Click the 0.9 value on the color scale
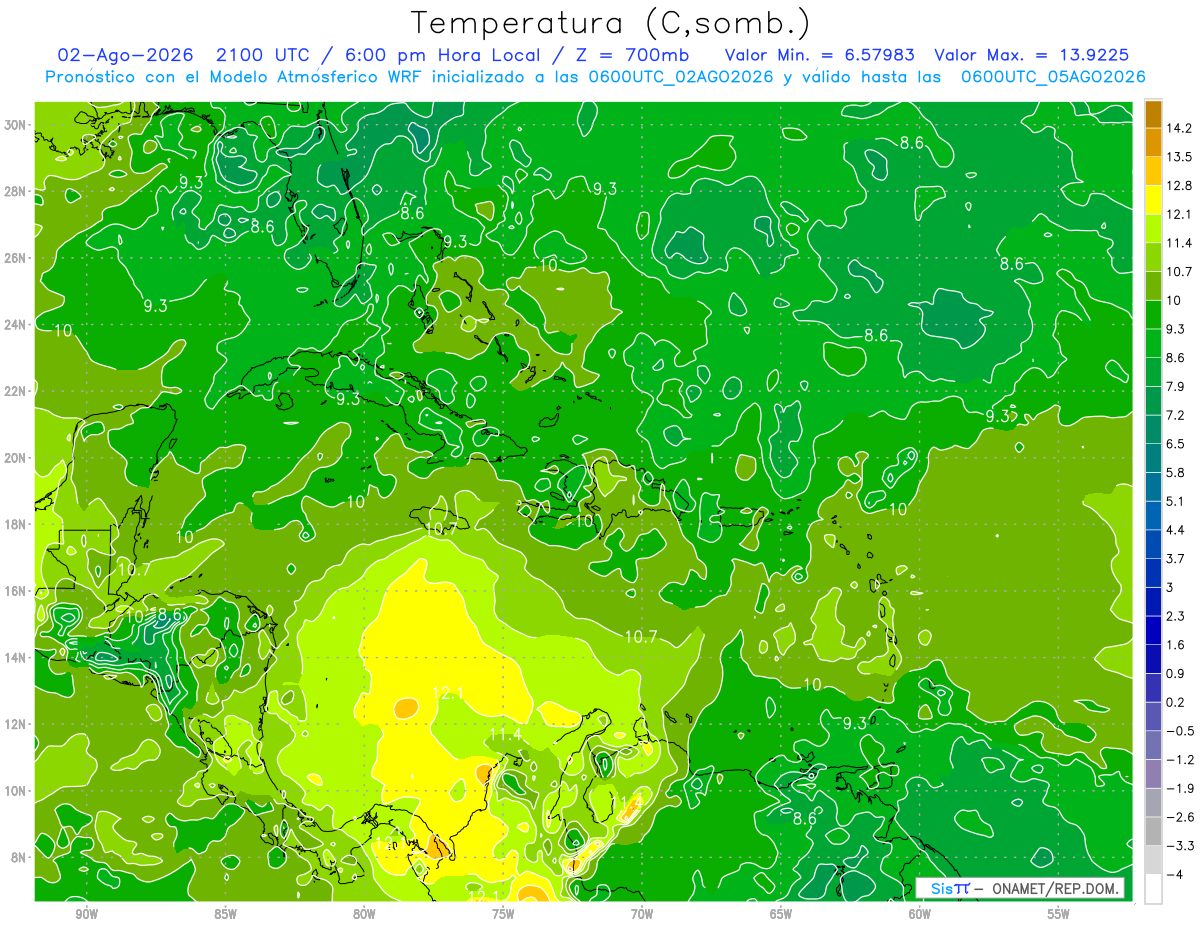 pyautogui.click(x=1175, y=673)
